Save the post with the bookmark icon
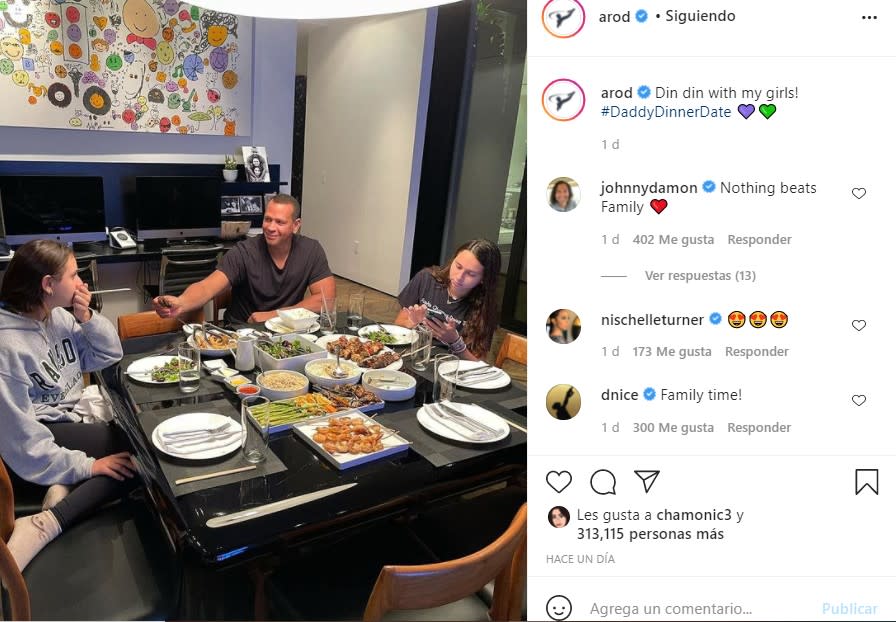This screenshot has width=896, height=622. (x=866, y=482)
